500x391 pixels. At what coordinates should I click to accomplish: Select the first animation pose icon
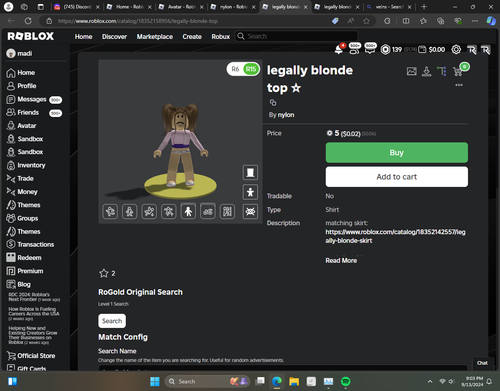click(110, 211)
